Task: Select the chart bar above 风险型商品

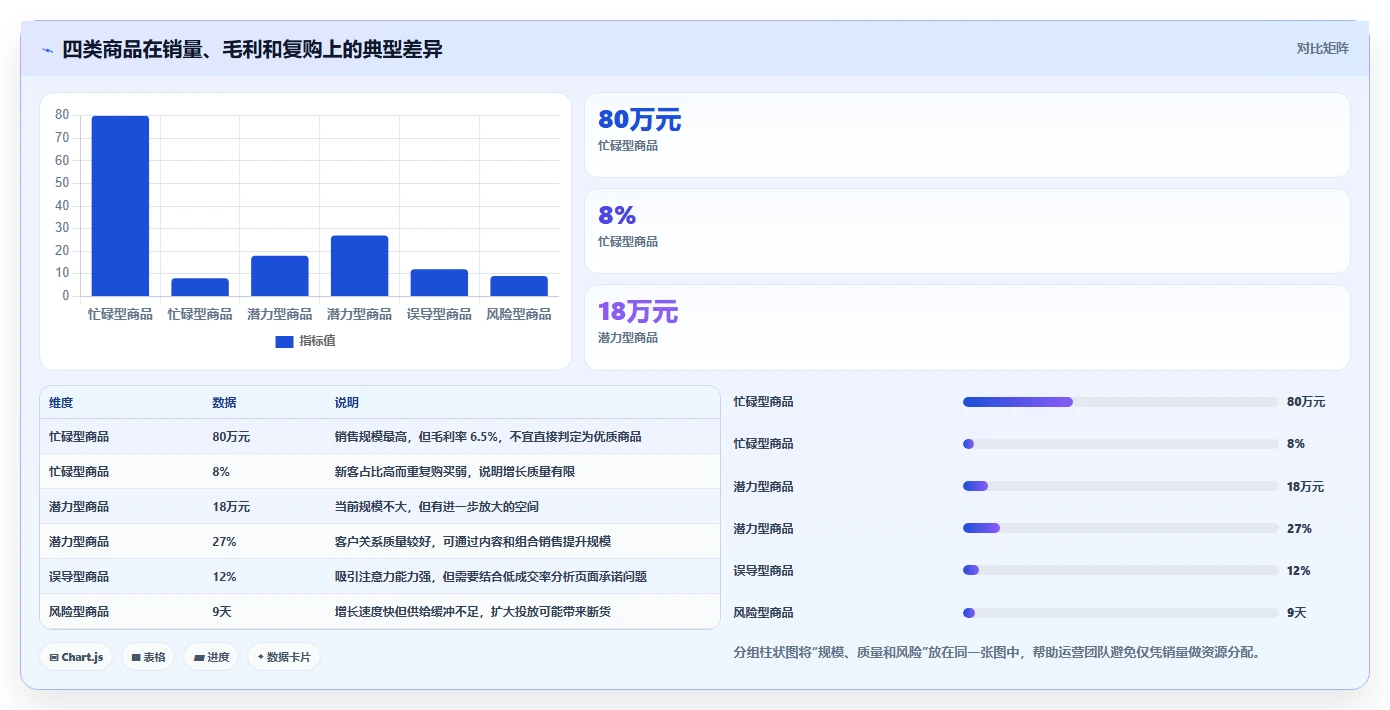Action: [x=519, y=286]
